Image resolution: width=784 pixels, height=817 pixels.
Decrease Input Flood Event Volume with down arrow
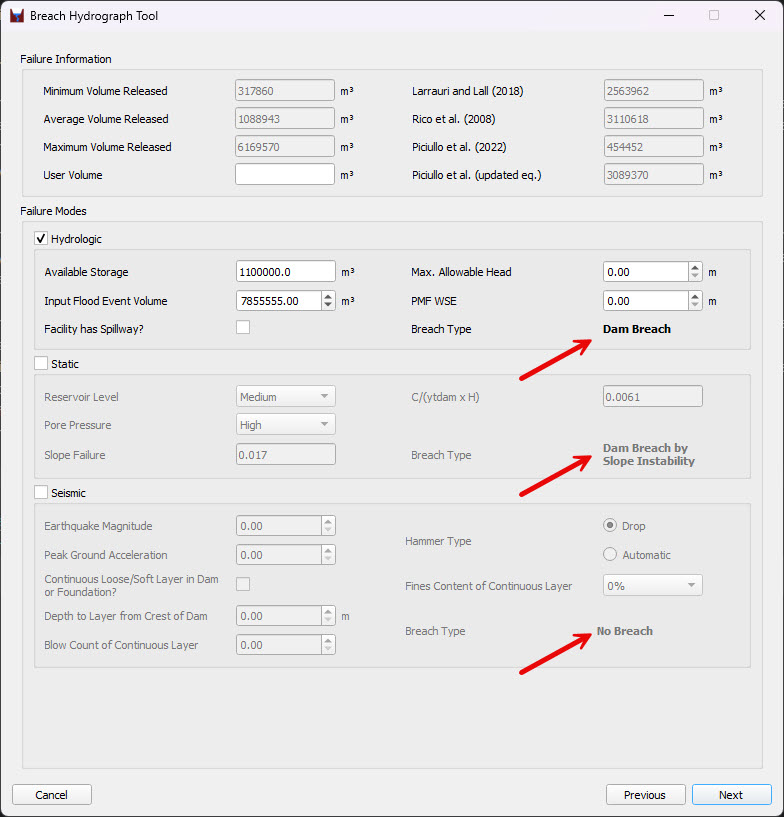(x=328, y=306)
